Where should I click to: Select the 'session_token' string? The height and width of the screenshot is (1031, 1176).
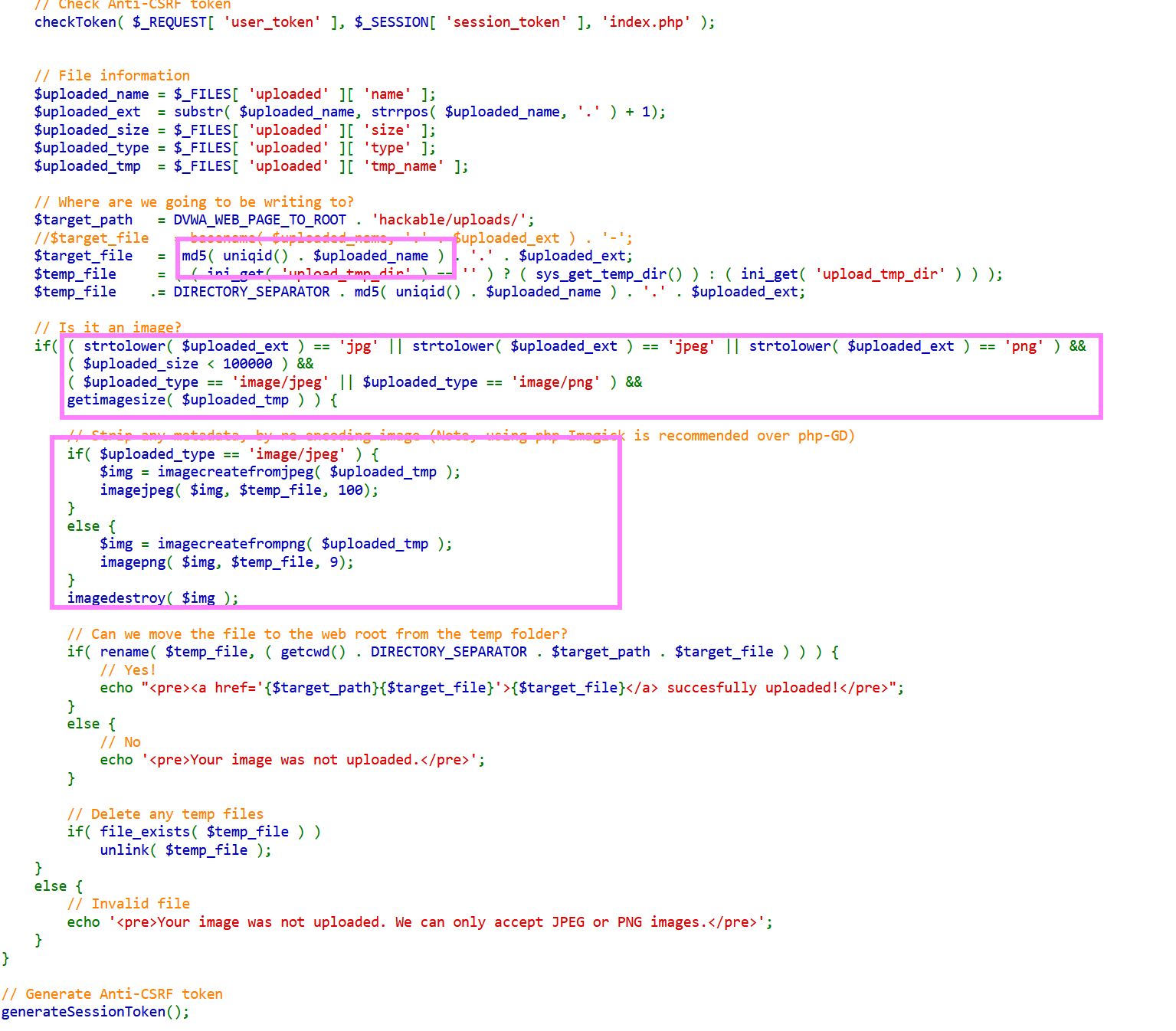pyautogui.click(x=506, y=22)
